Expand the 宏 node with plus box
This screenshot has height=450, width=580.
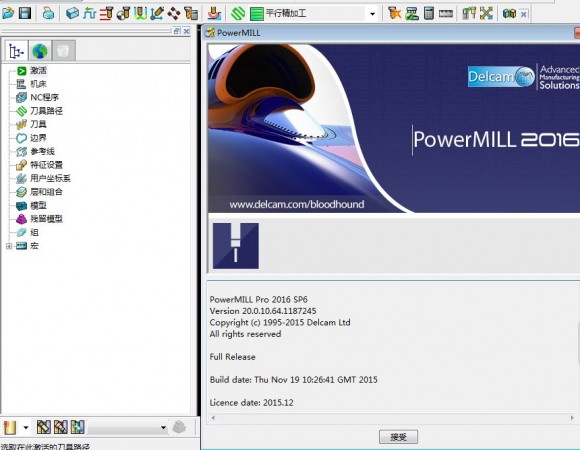9,246
